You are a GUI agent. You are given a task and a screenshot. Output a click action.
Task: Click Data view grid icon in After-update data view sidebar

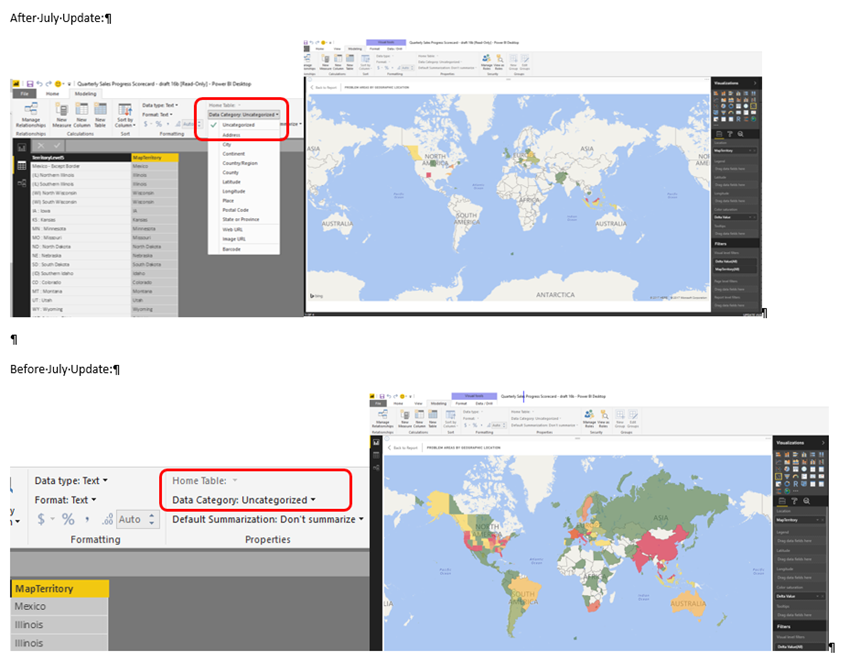[x=22, y=166]
